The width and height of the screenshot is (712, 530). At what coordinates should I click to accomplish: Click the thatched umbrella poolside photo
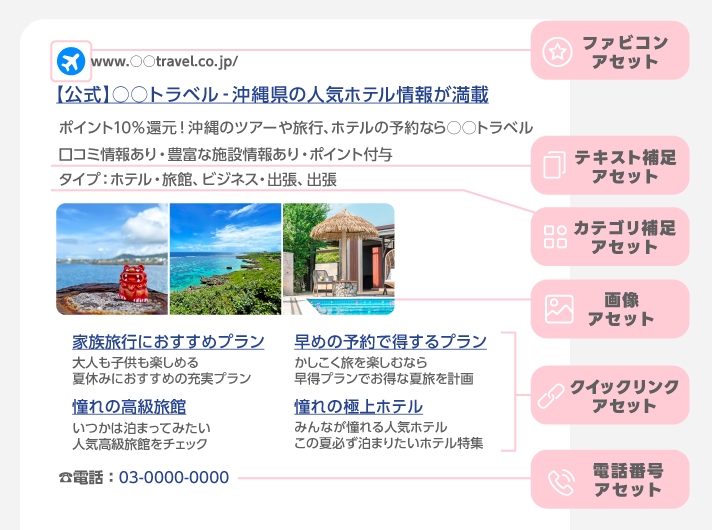[339, 259]
